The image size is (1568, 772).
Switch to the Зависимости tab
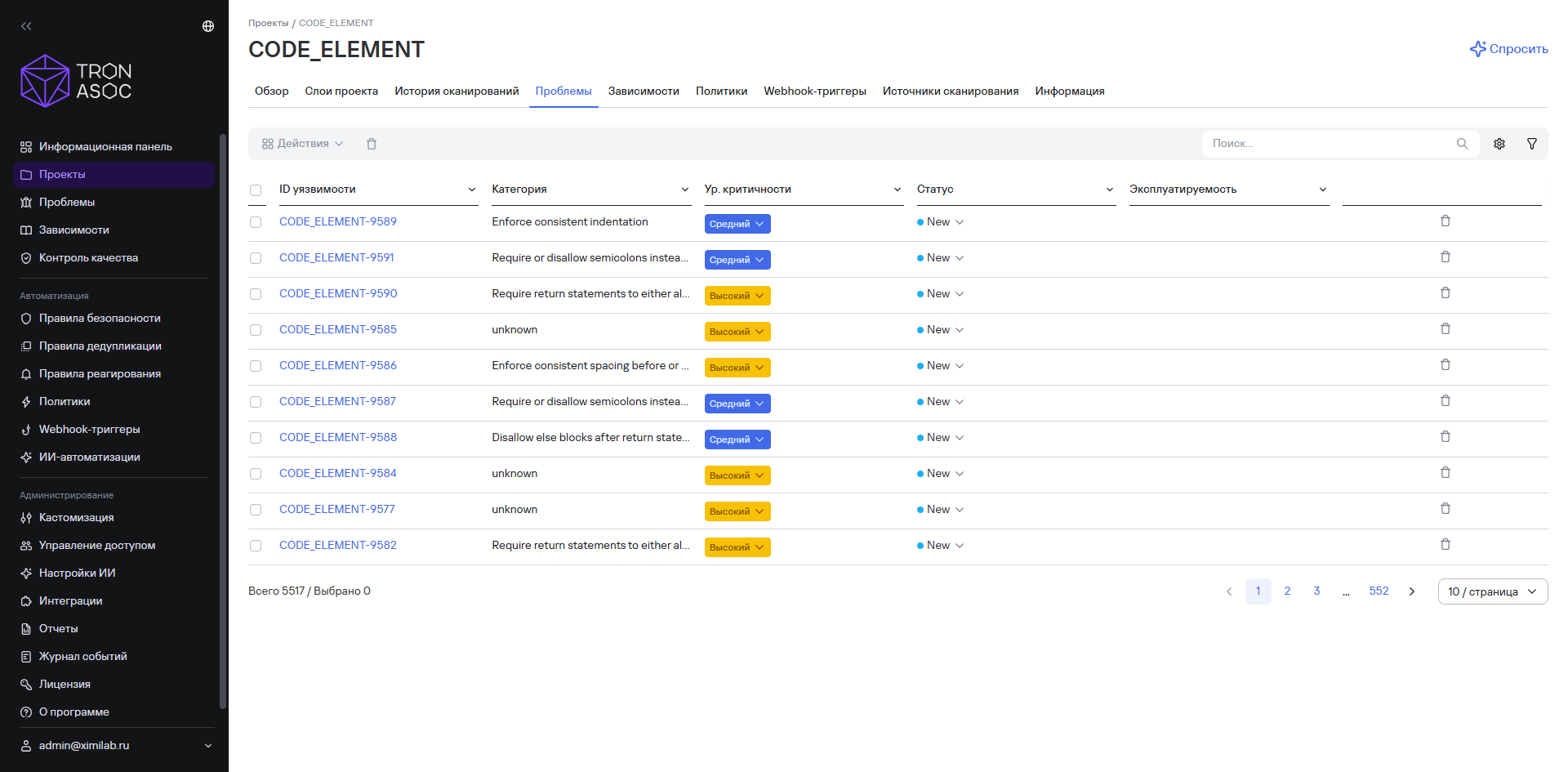pos(644,91)
